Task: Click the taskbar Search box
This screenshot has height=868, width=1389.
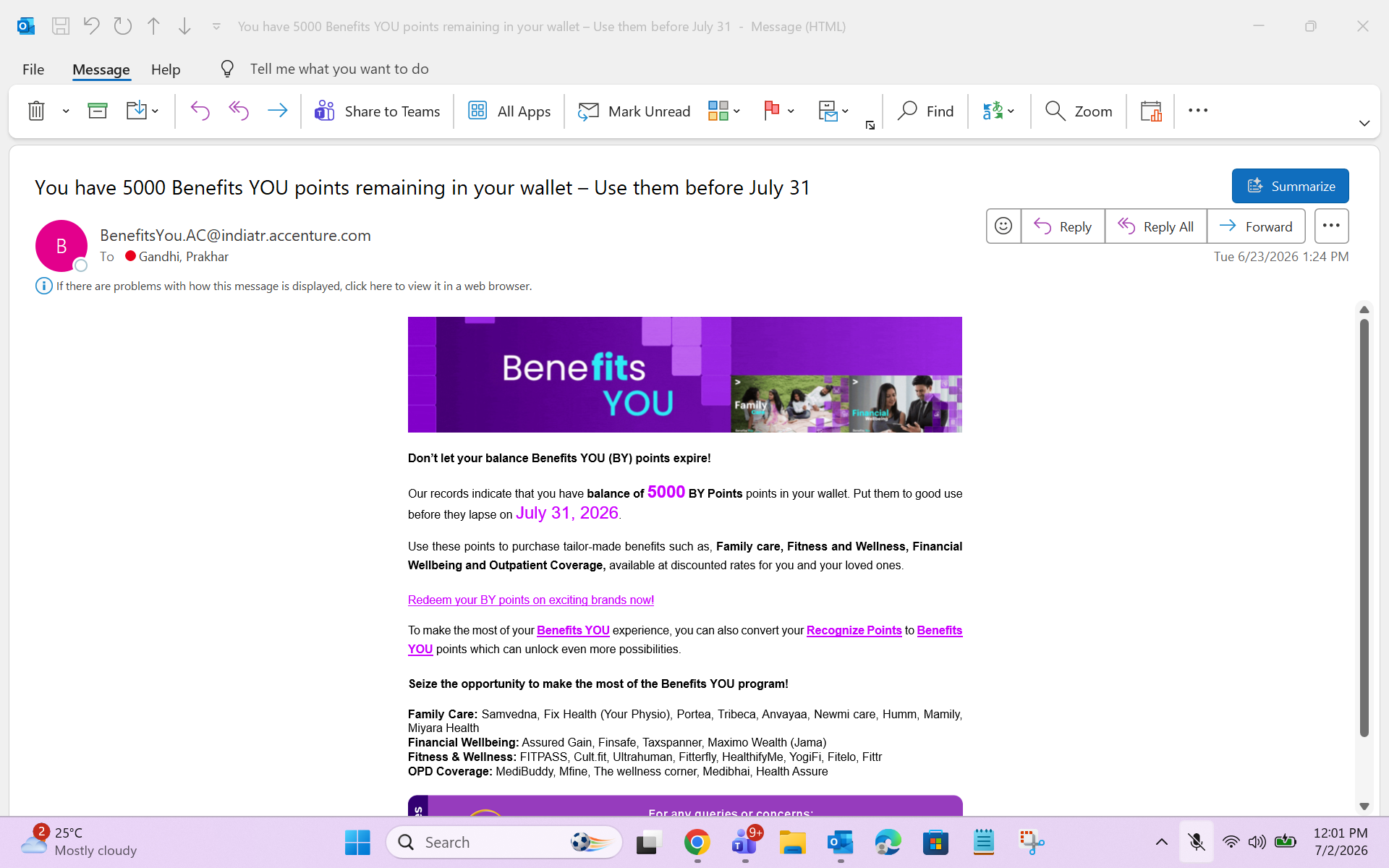Action: (x=504, y=842)
